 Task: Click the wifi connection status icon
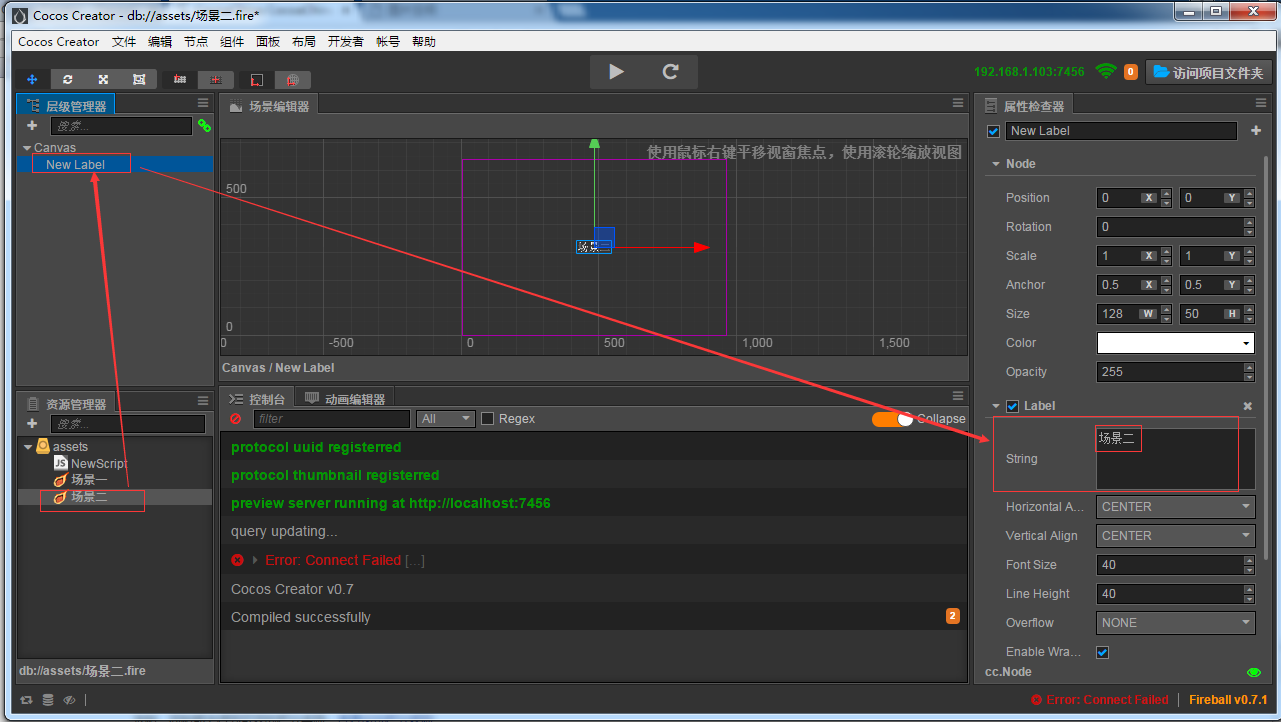click(1105, 71)
